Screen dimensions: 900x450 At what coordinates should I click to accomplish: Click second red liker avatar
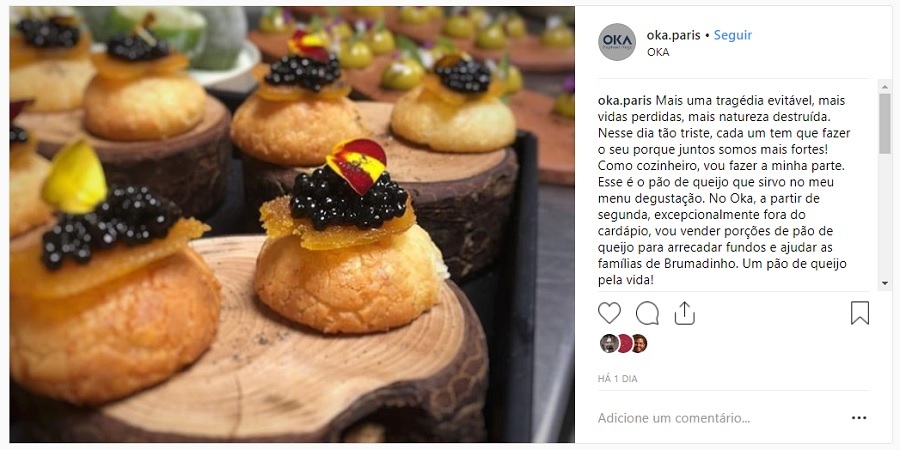pyautogui.click(x=624, y=343)
